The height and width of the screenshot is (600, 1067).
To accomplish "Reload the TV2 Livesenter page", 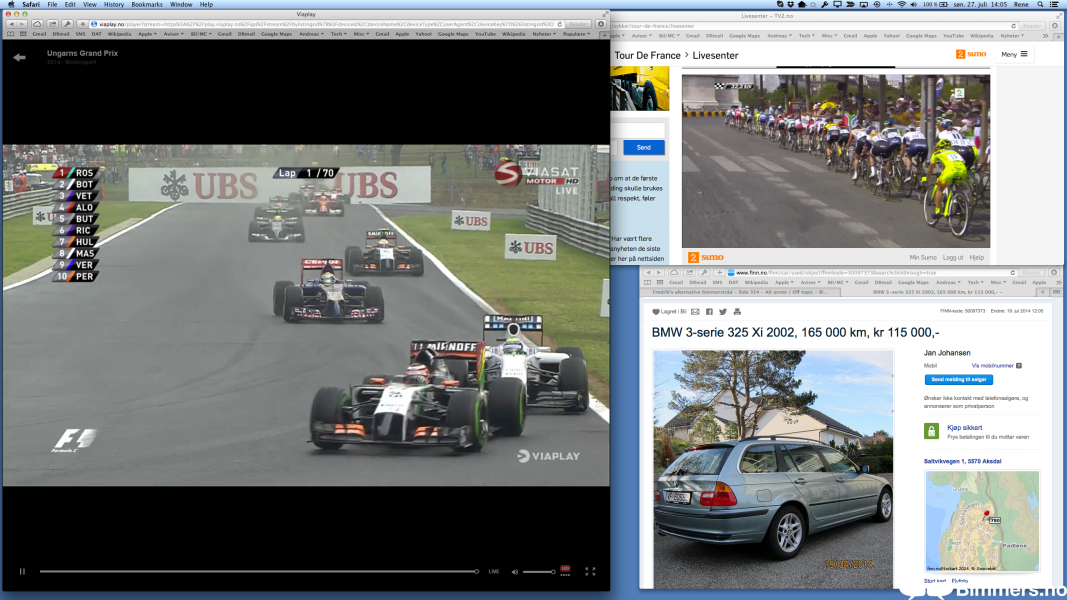I will [x=1013, y=26].
